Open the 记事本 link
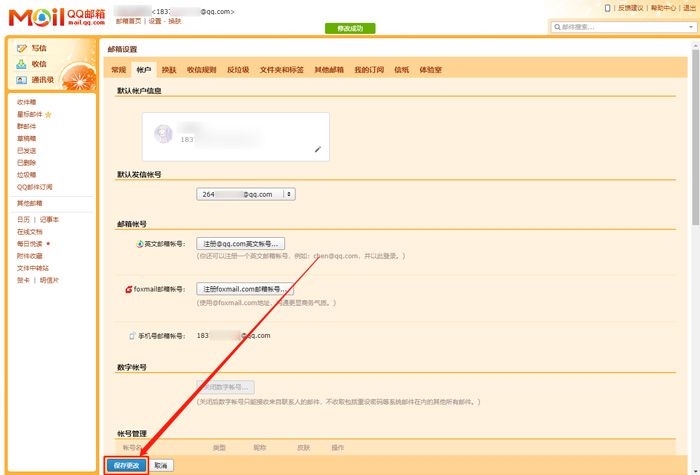Image resolution: width=700 pixels, height=475 pixels. point(49,220)
